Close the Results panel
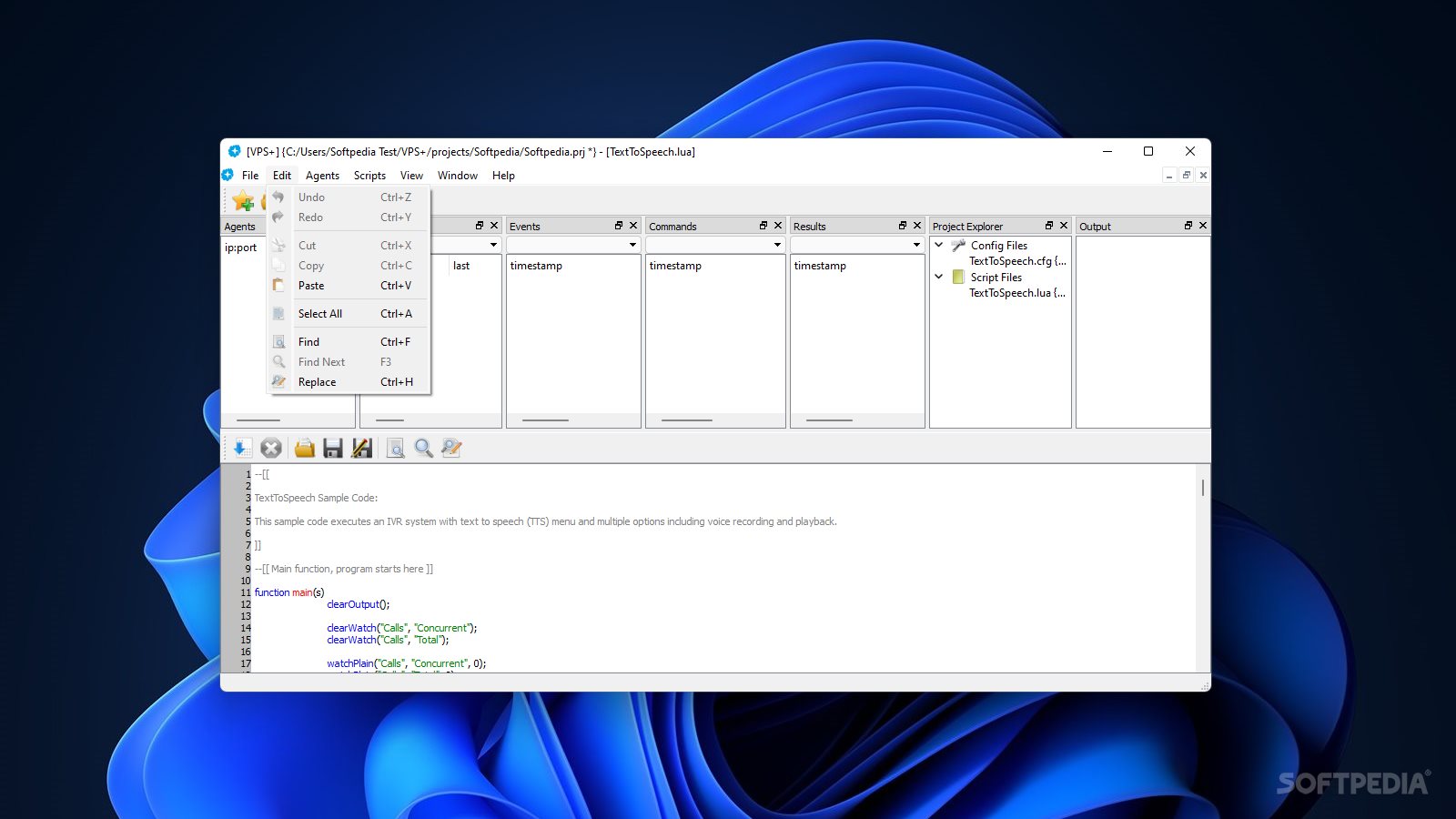Viewport: 1456px width, 819px height. [x=917, y=226]
